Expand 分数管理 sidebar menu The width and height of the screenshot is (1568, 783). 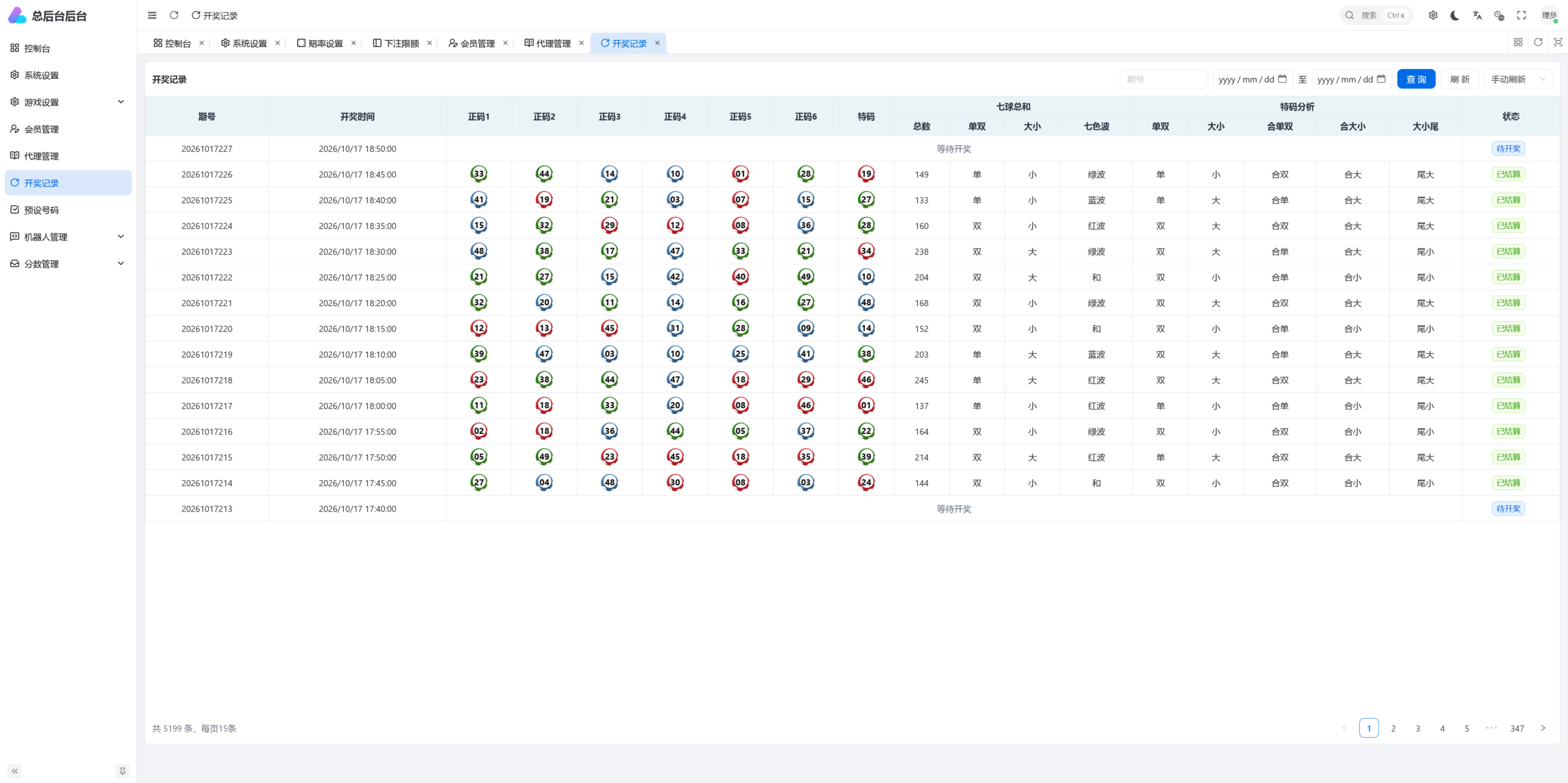point(68,264)
